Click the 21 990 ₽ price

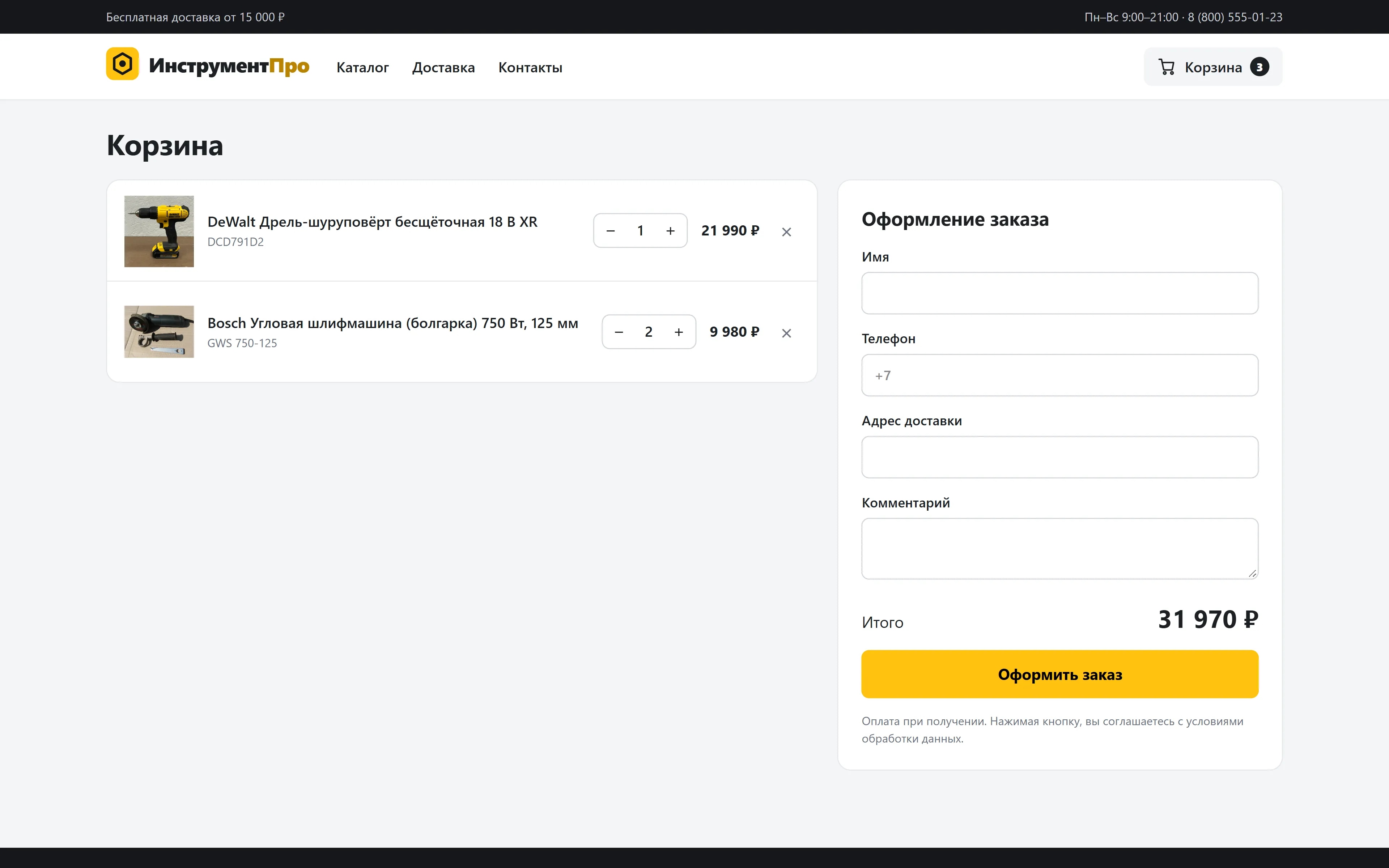point(730,231)
